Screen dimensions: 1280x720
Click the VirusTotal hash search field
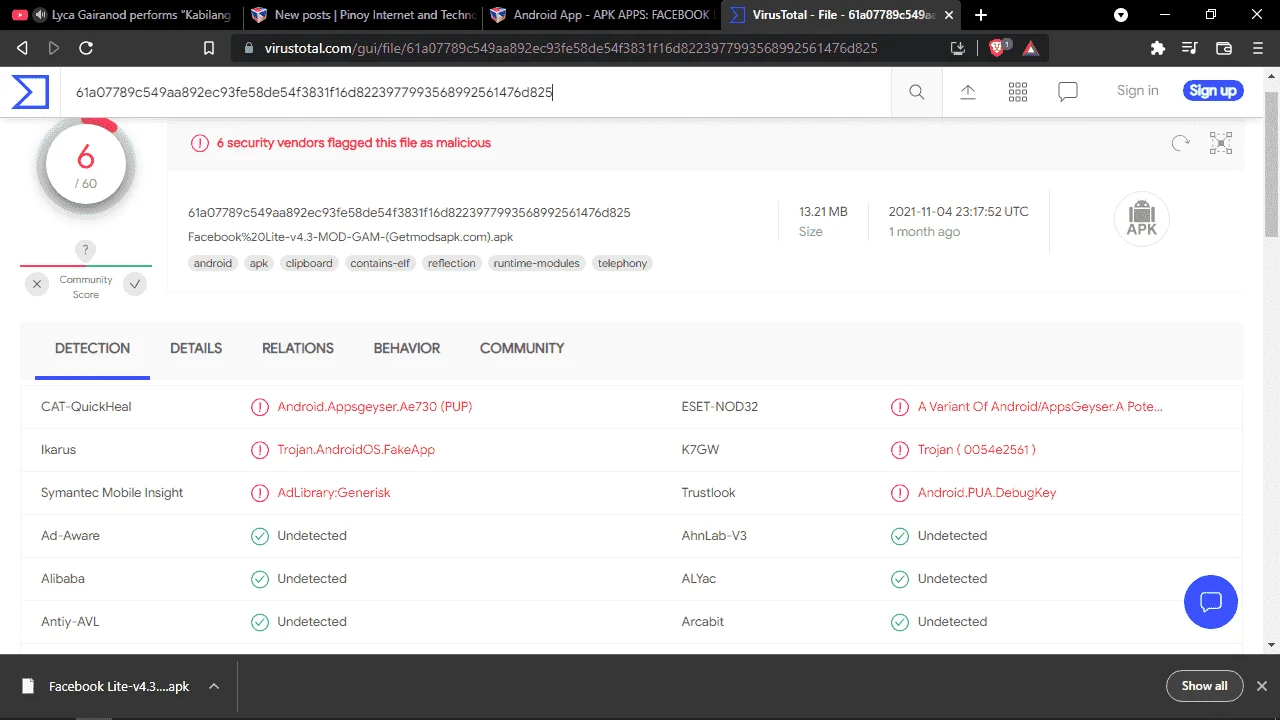(x=476, y=92)
